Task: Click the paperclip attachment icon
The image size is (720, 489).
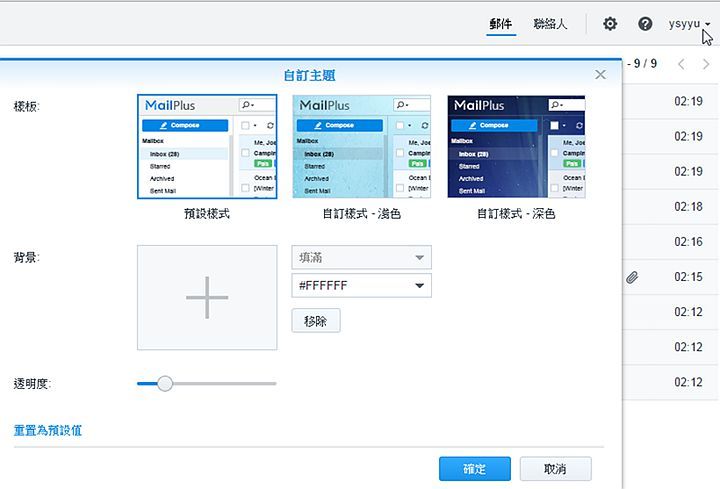Action: pyautogui.click(x=632, y=277)
